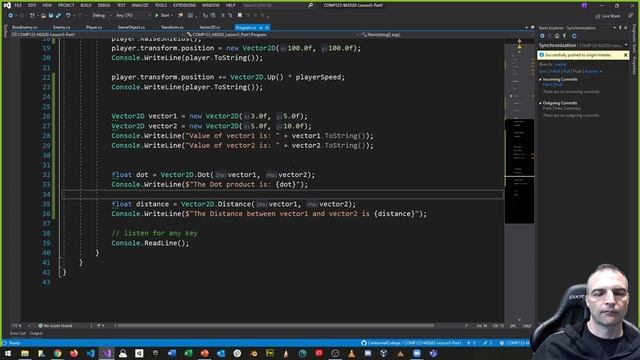Collapse the Incoming Commits section

click(x=540, y=79)
